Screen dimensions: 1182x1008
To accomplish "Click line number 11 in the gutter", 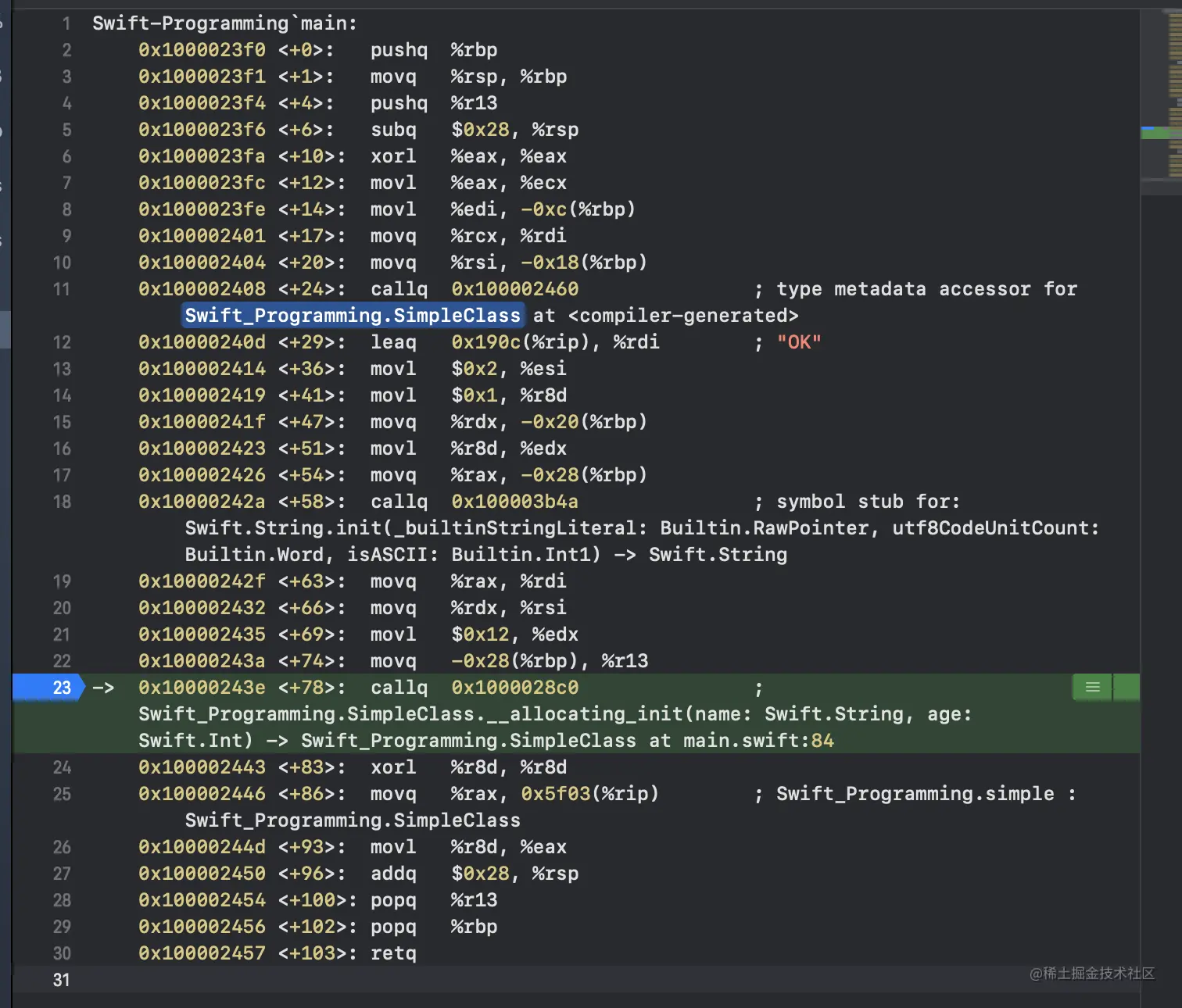I will click(62, 289).
